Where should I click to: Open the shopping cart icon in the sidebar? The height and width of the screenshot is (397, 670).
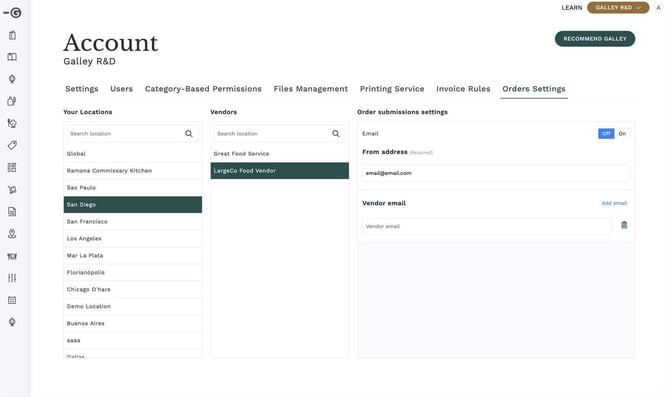[x=12, y=190]
